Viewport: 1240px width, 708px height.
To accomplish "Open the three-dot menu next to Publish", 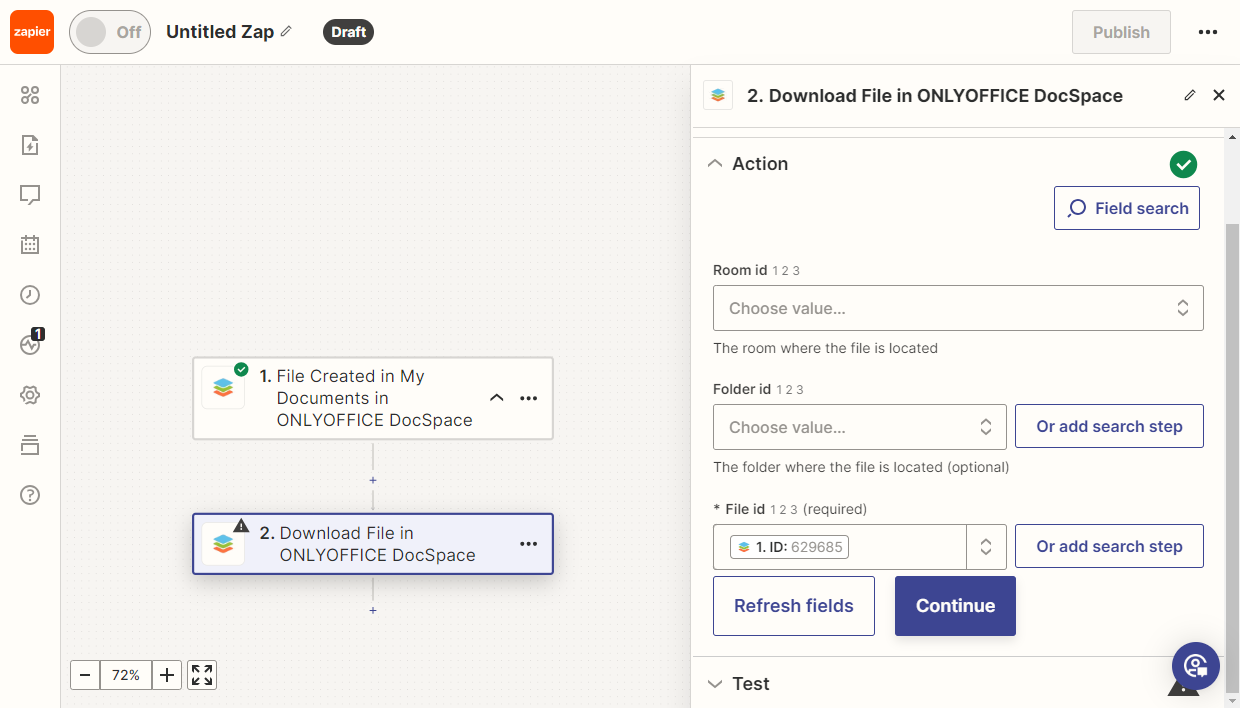I will tap(1207, 32).
